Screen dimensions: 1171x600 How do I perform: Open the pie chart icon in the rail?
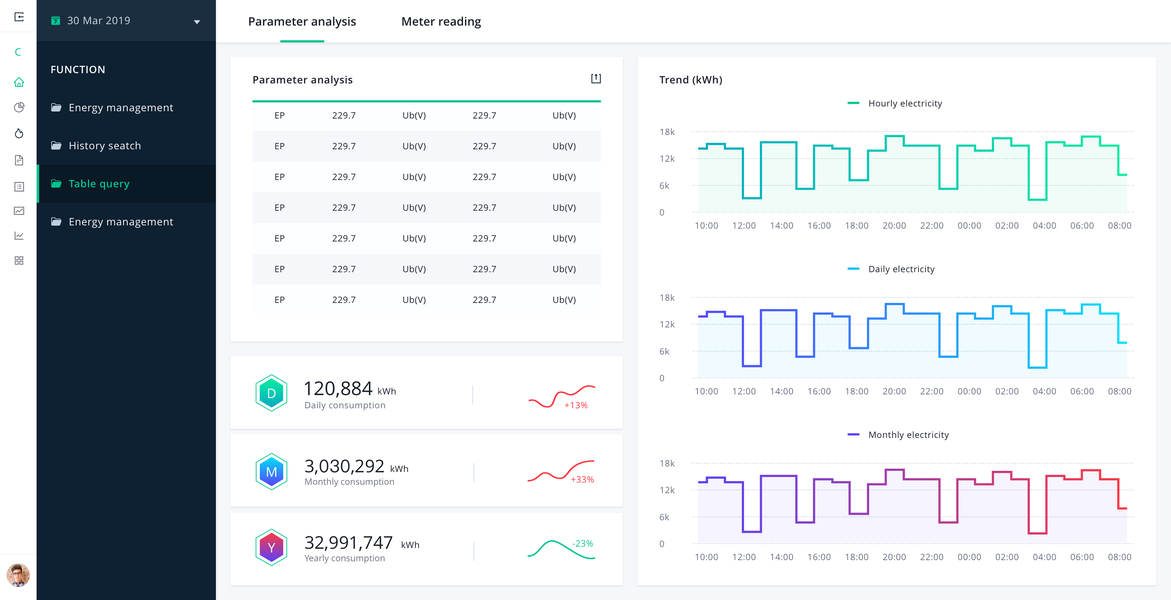coord(19,108)
